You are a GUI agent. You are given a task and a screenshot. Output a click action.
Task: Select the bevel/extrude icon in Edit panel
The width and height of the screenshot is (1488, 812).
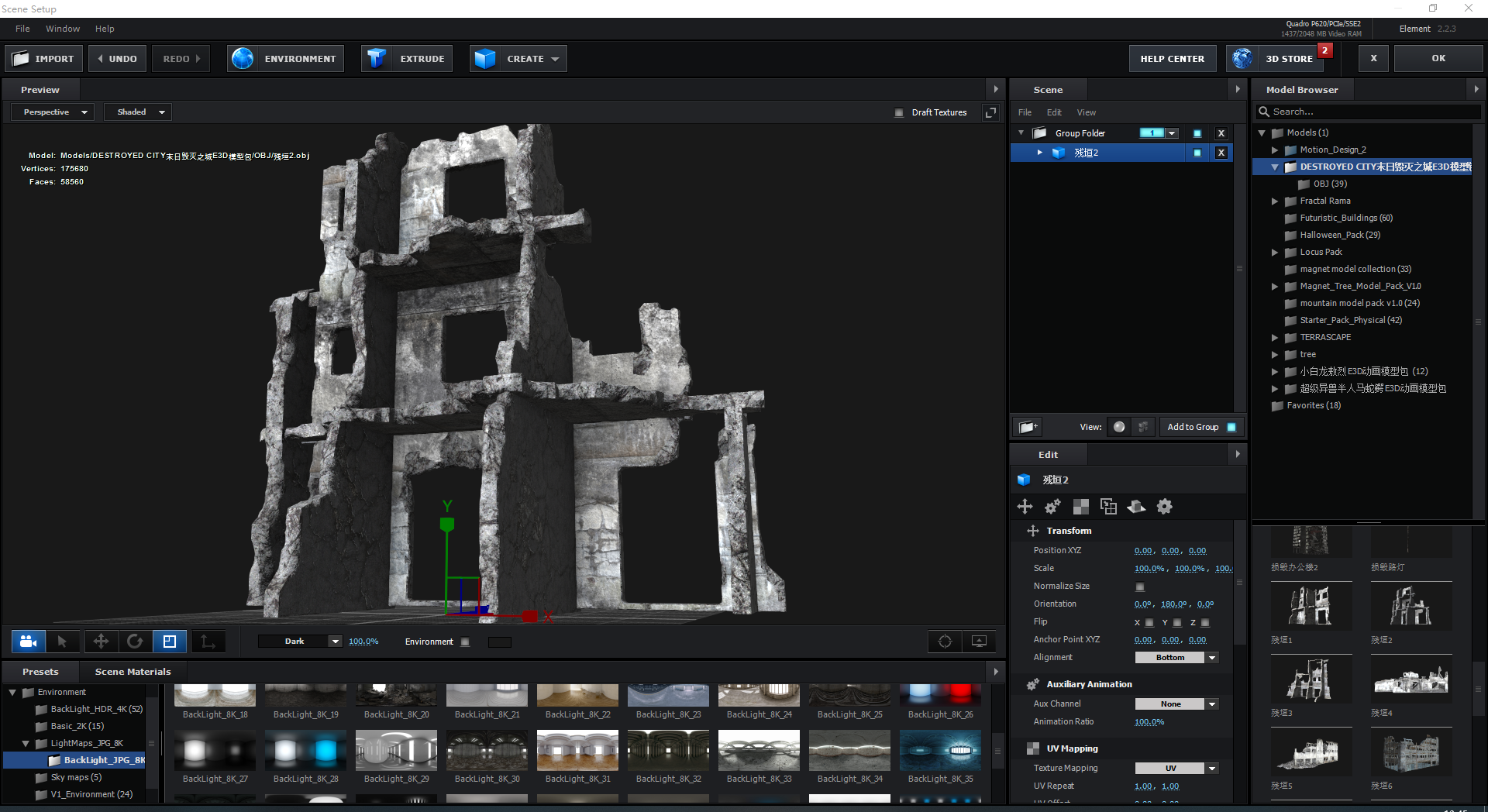[x=1136, y=507]
